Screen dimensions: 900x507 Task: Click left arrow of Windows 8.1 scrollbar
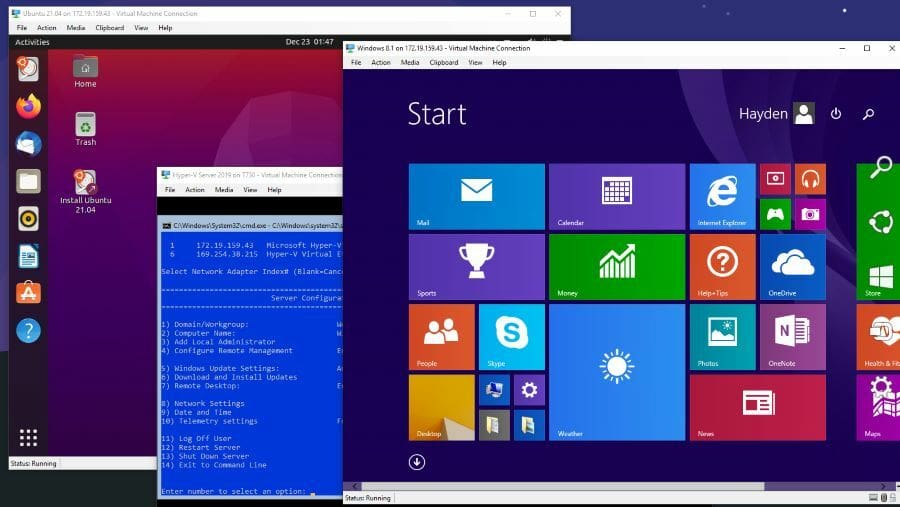[354, 486]
